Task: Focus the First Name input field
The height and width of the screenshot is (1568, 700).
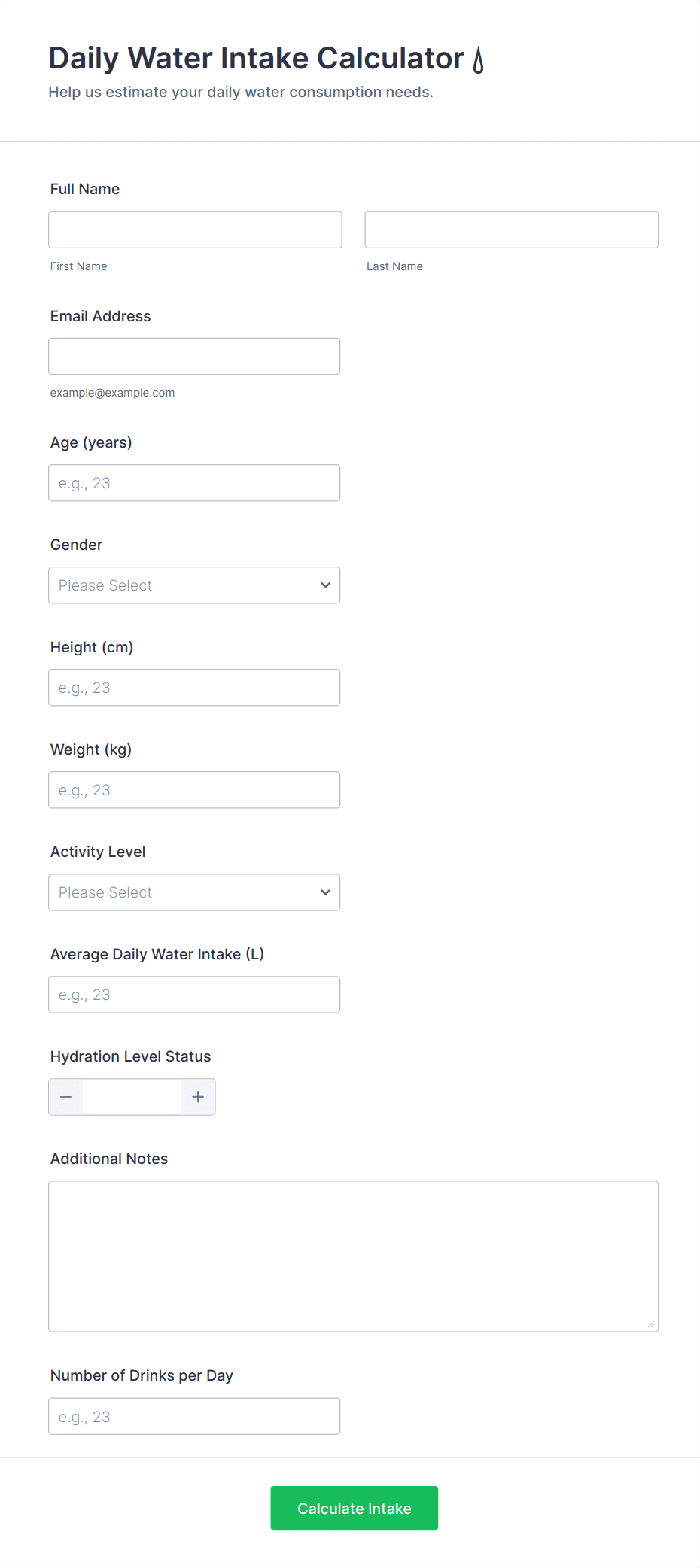Action: coord(195,229)
